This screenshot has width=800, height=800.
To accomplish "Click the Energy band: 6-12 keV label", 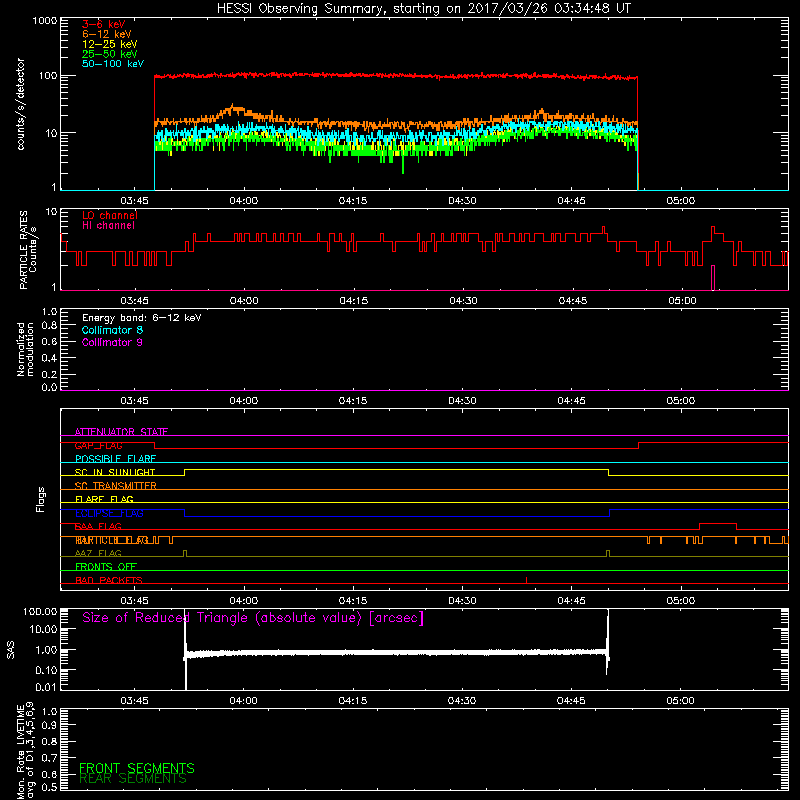I will tap(141, 318).
